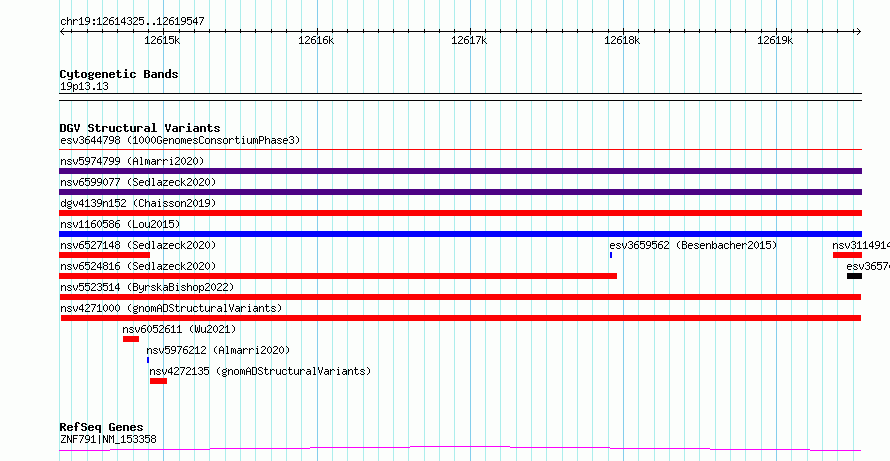
Task: Open the nsv6599077 (Sedlazeck2020) label
Action: point(138,182)
